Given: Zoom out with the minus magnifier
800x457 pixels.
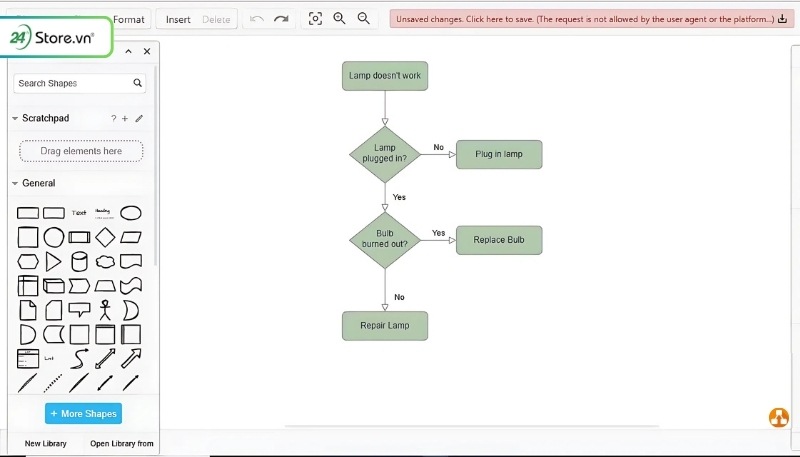Looking at the screenshot, I should coord(364,19).
